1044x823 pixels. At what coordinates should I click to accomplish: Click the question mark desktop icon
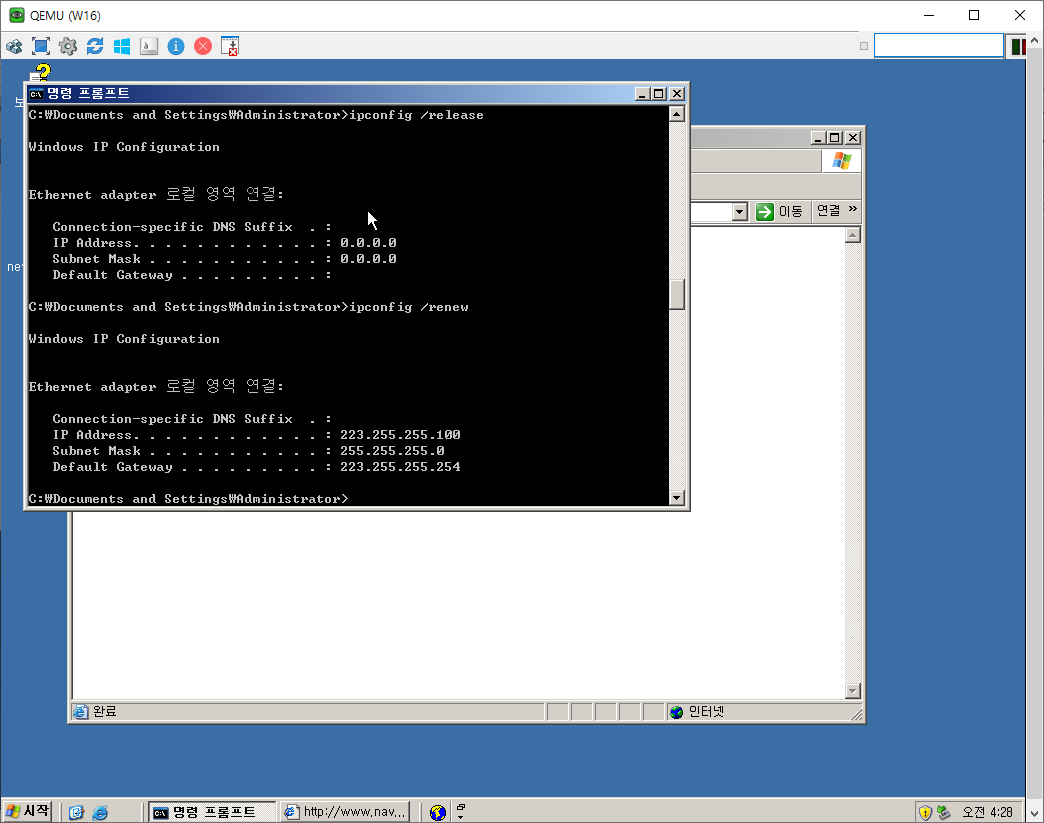[41, 73]
